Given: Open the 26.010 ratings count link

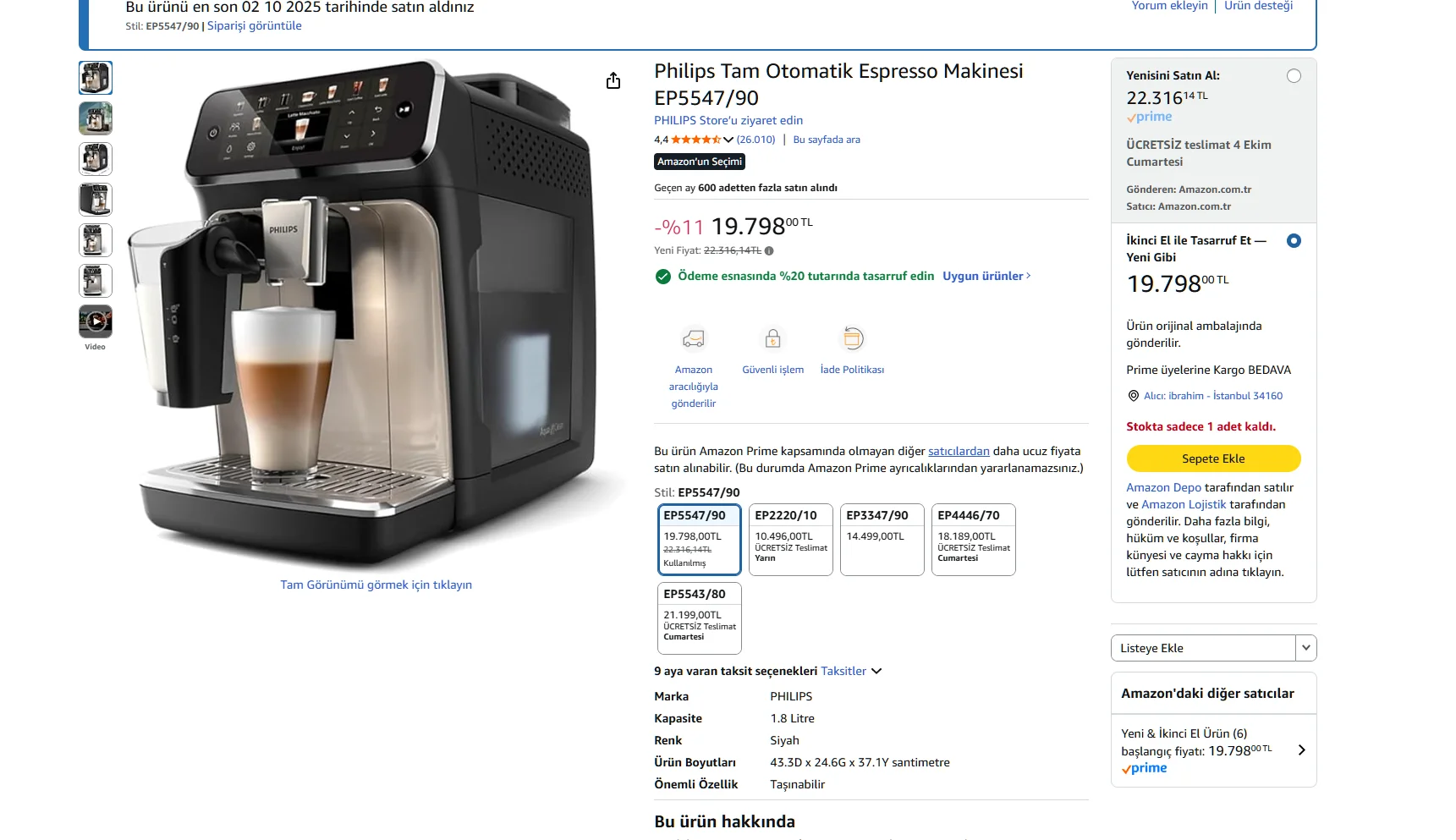Looking at the screenshot, I should click(755, 140).
